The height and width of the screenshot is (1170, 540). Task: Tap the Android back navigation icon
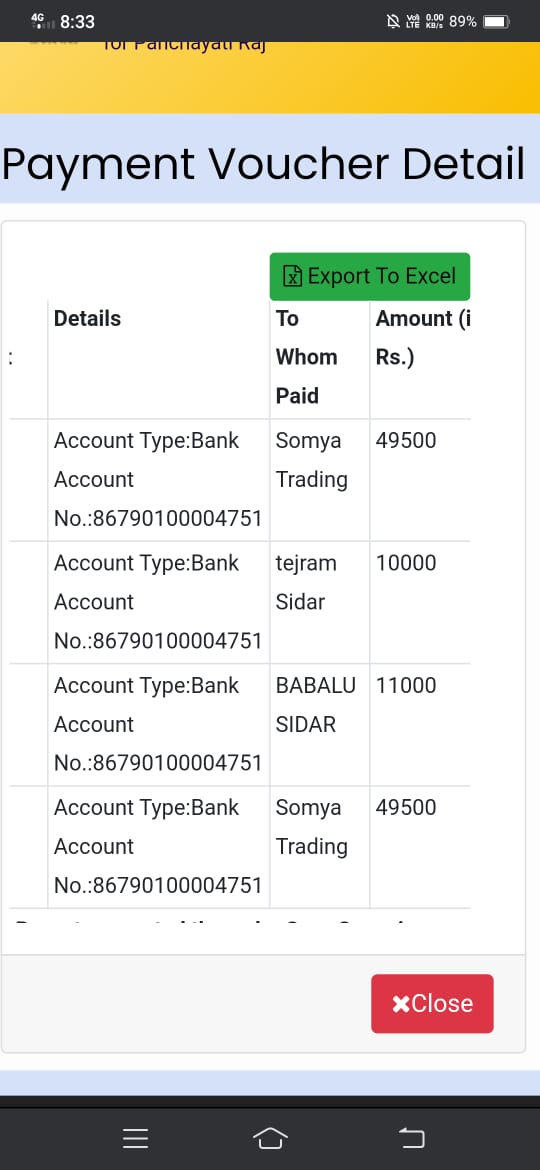(411, 1138)
